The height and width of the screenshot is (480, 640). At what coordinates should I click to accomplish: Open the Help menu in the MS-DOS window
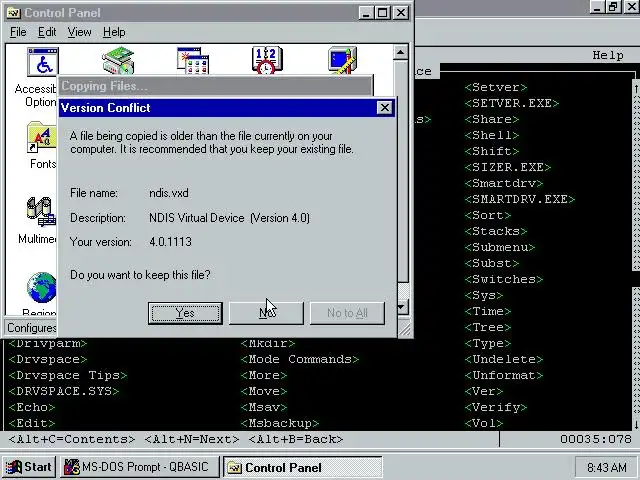608,55
